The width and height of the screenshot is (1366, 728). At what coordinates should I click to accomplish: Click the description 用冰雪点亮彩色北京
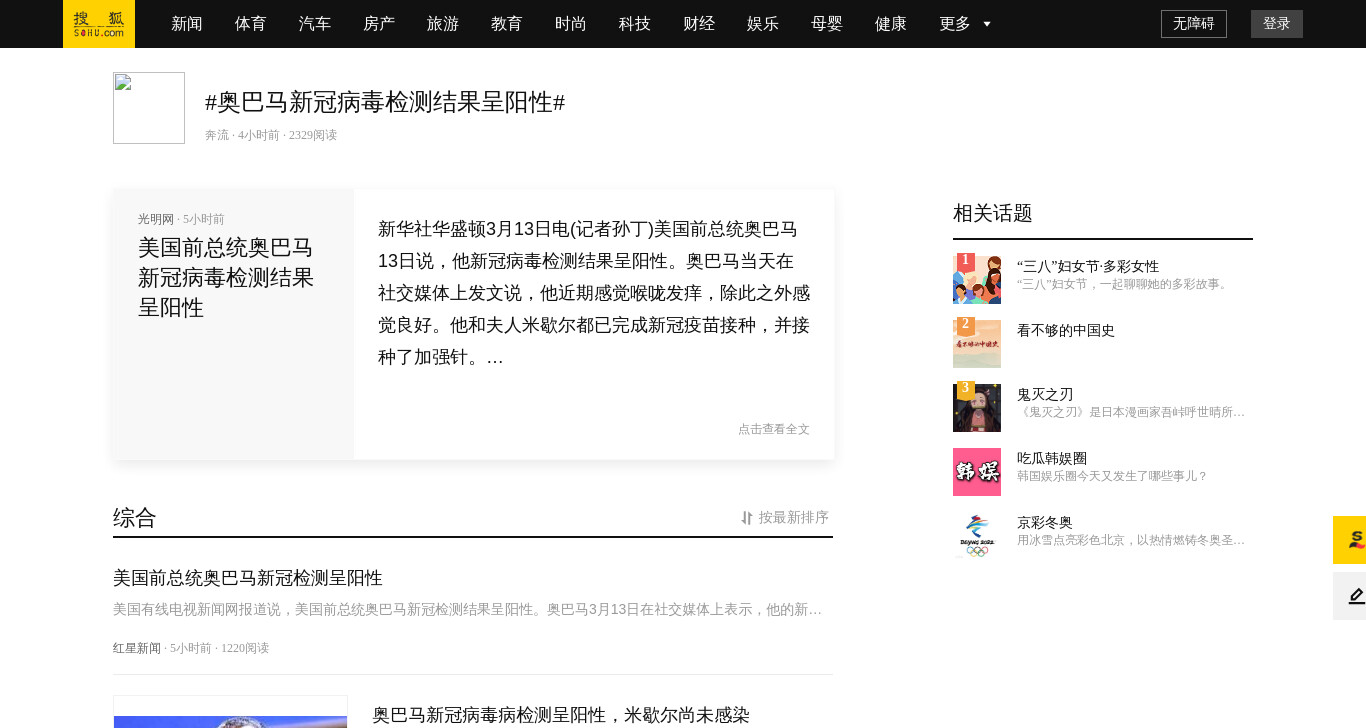point(1131,540)
